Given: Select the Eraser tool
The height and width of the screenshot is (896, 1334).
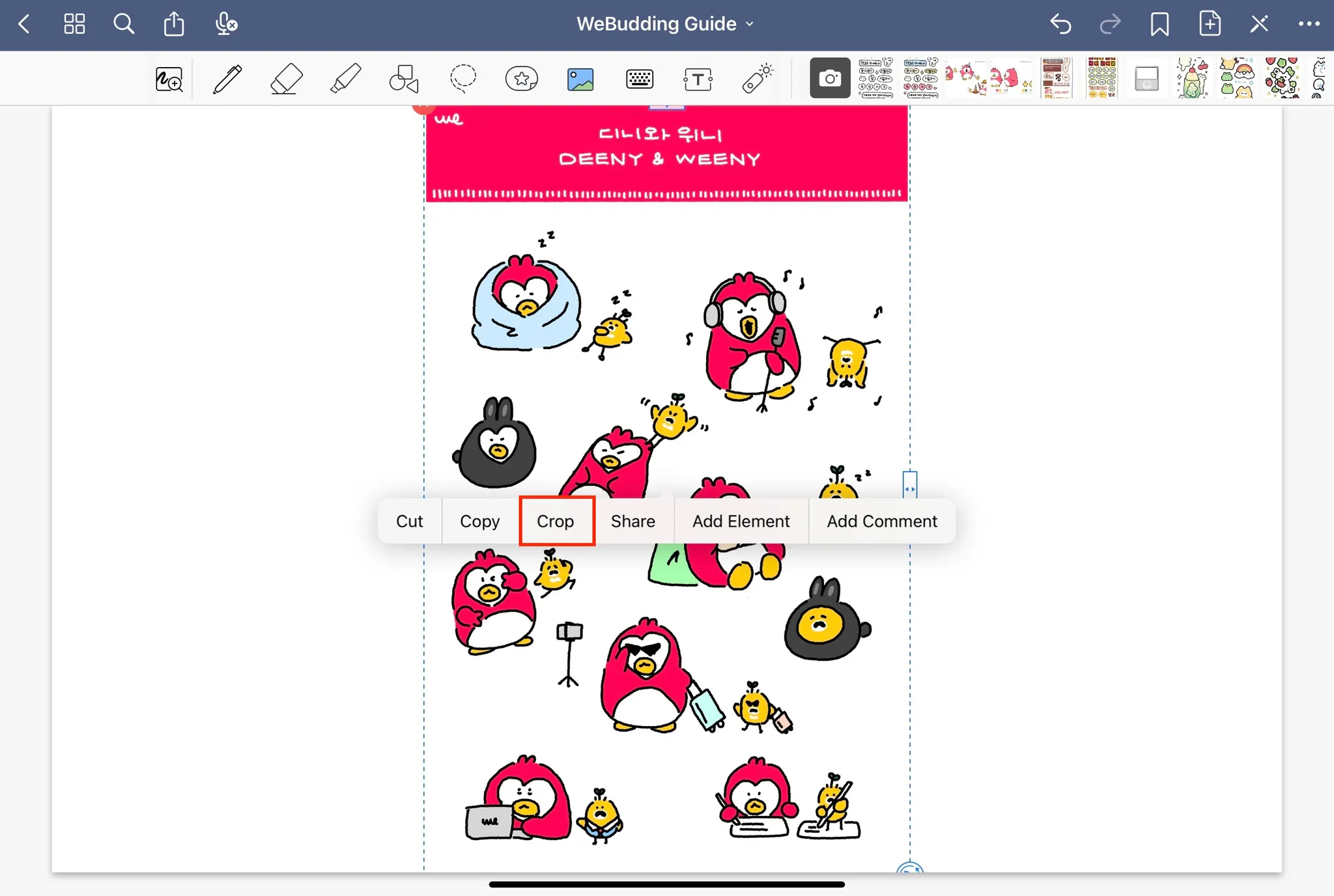Looking at the screenshot, I should [x=286, y=79].
